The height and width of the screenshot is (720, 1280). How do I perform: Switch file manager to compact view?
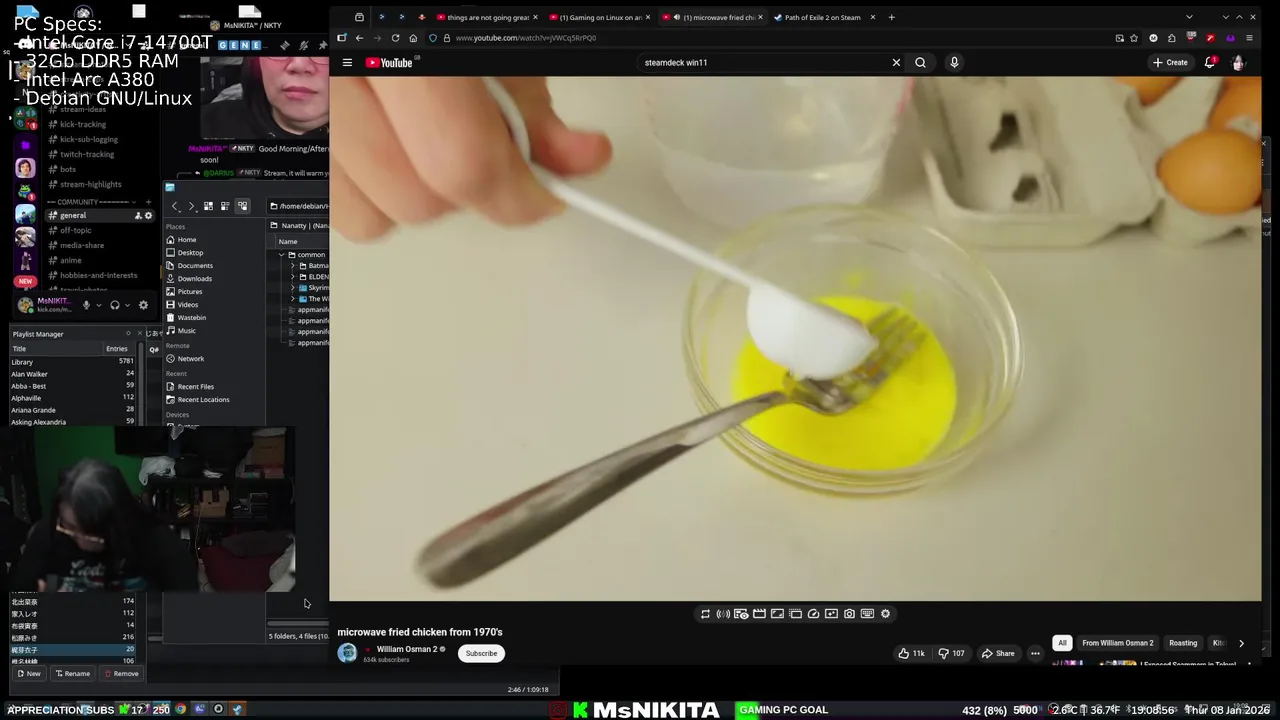point(225,206)
